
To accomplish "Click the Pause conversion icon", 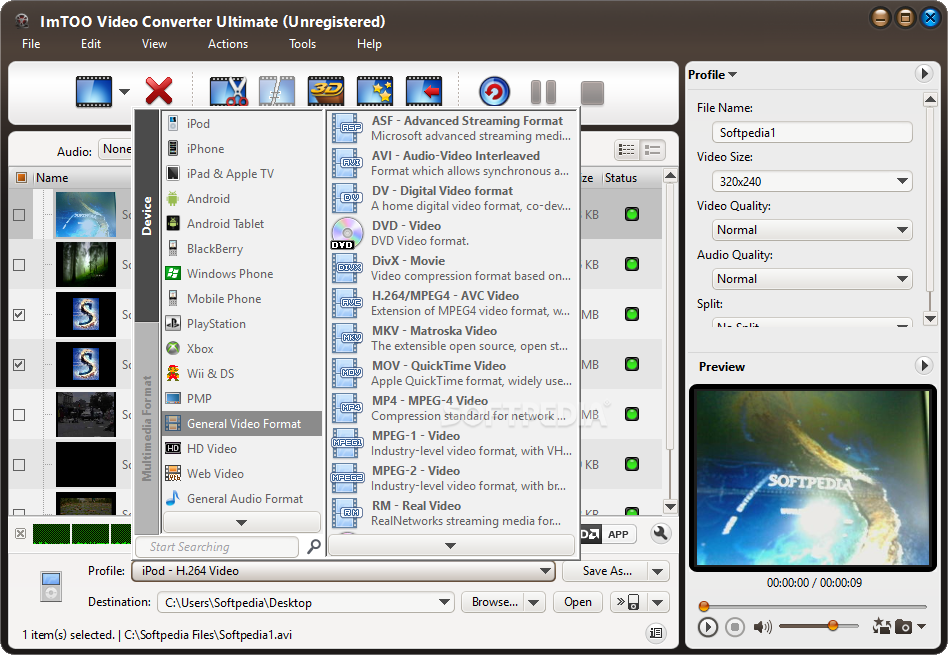I will coord(543,93).
